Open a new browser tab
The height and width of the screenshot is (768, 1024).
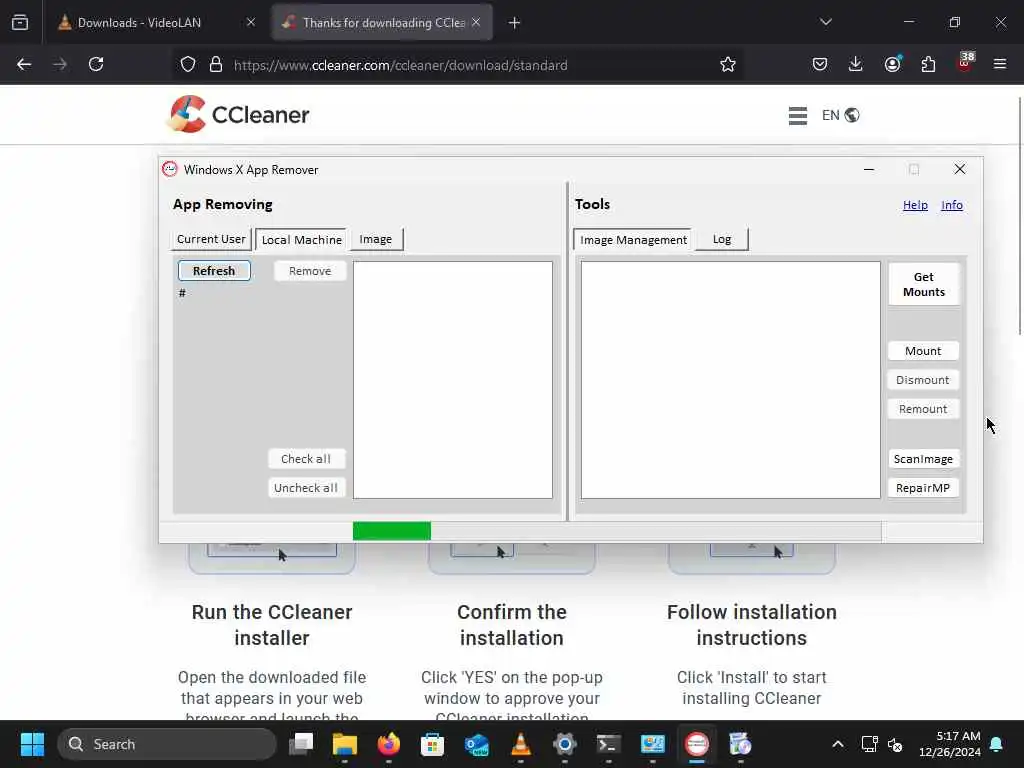click(515, 23)
